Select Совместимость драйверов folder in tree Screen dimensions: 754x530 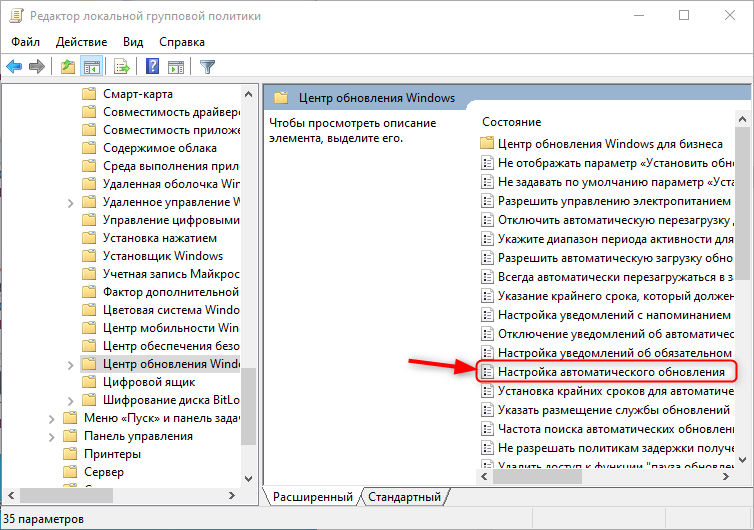(x=161, y=112)
